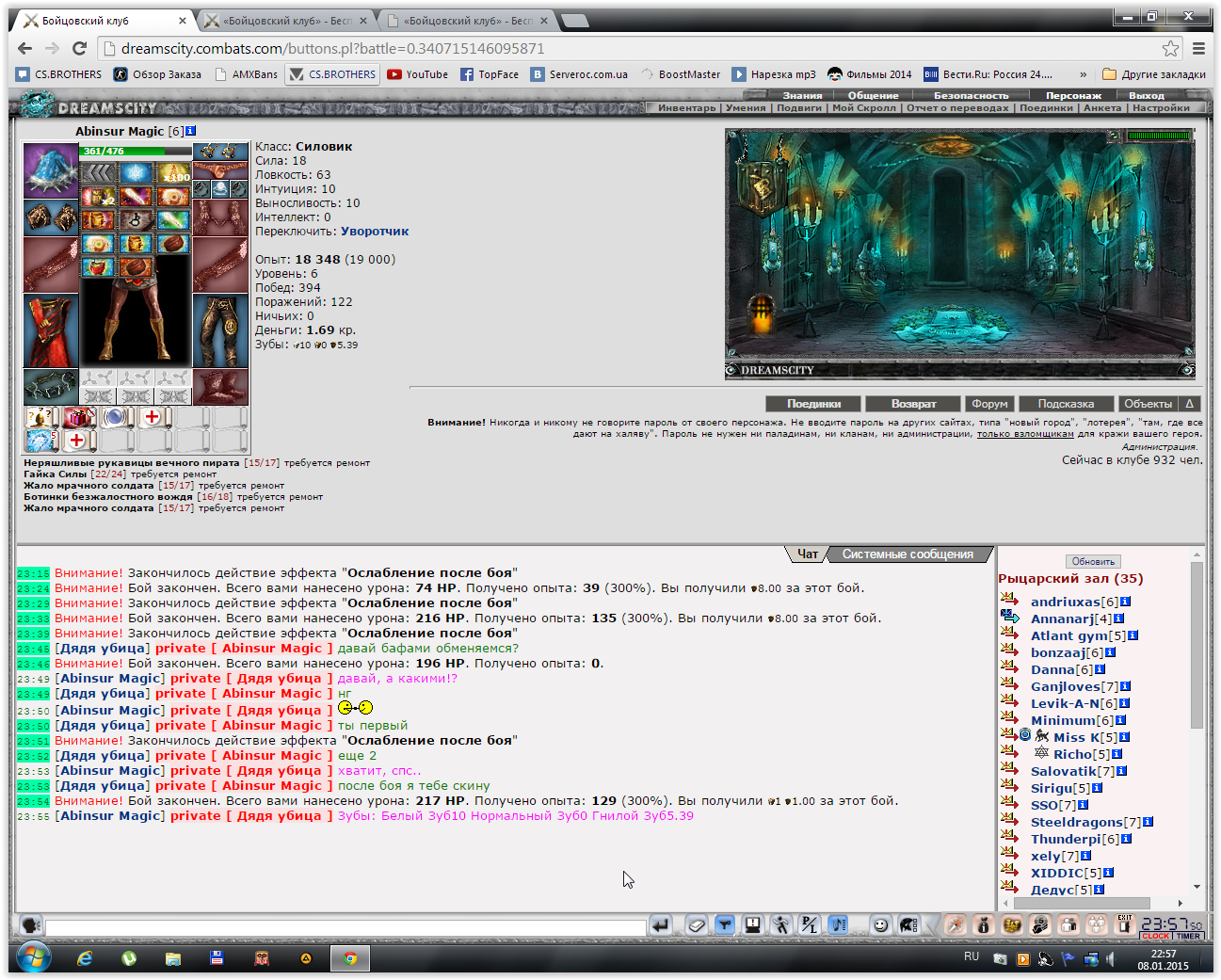
Task: Click the green HP bar 361/476
Action: [x=136, y=151]
